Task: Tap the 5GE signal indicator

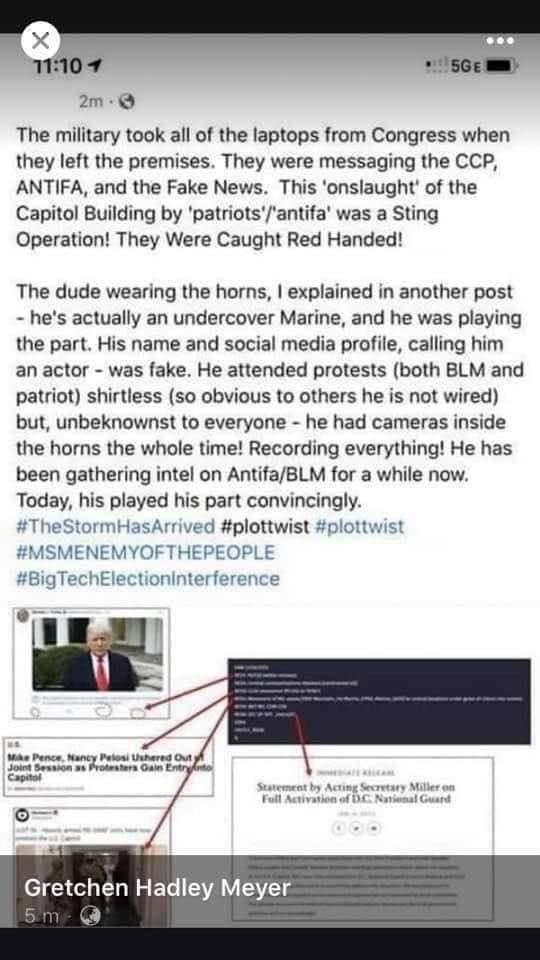Action: [466, 66]
